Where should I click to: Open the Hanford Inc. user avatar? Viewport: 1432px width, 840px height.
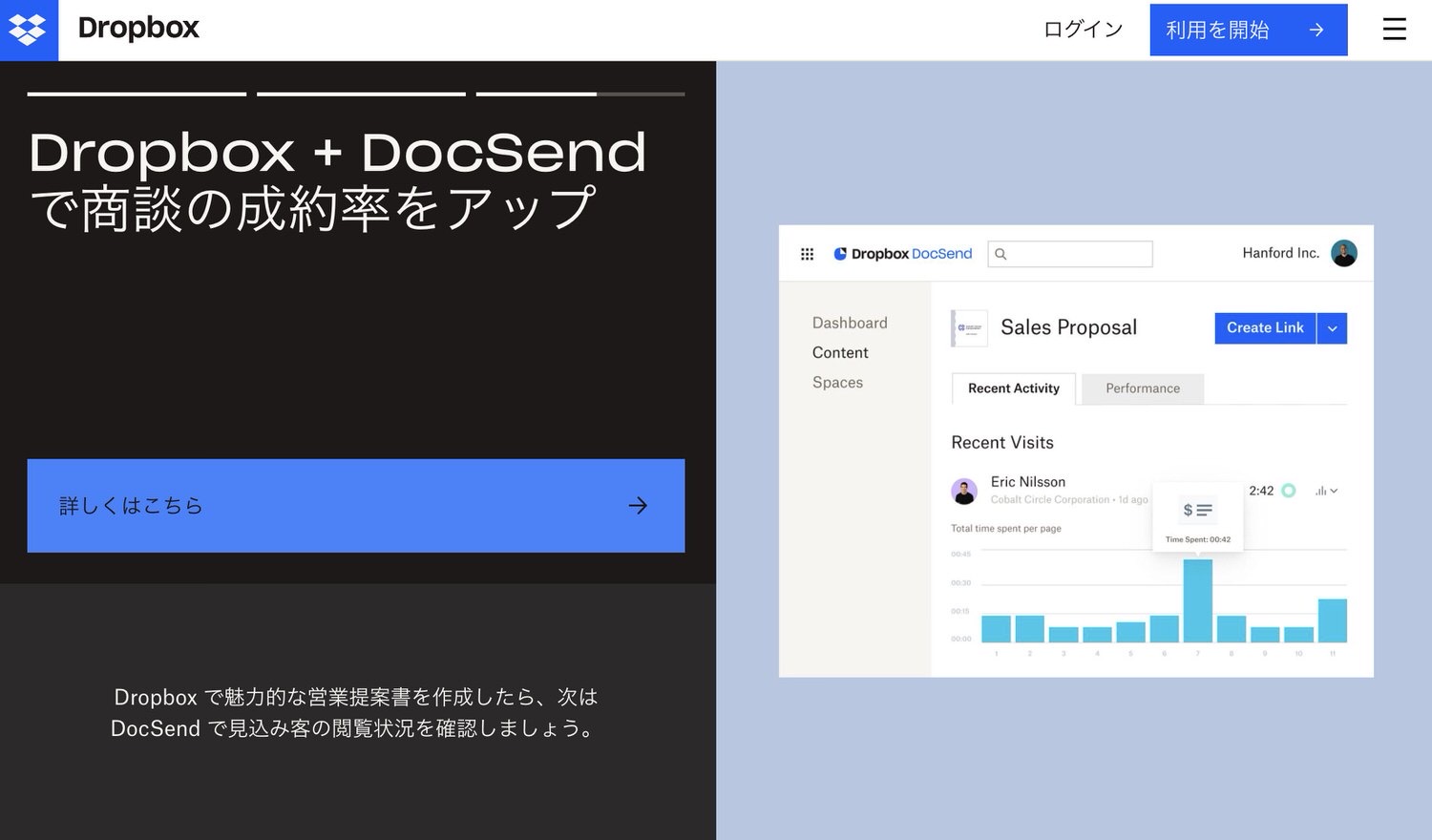click(1344, 253)
